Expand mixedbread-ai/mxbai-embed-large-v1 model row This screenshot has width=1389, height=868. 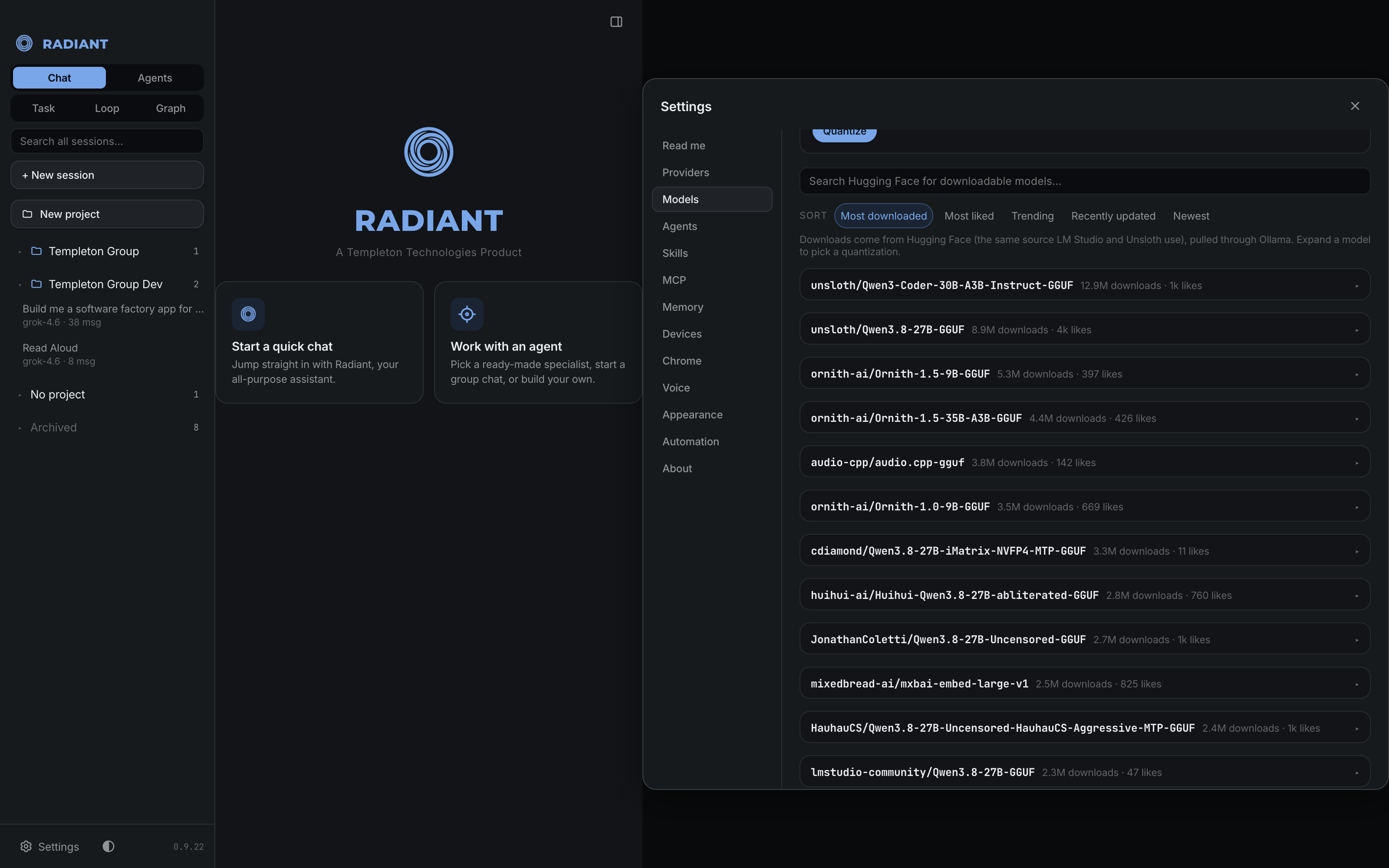[1085, 684]
